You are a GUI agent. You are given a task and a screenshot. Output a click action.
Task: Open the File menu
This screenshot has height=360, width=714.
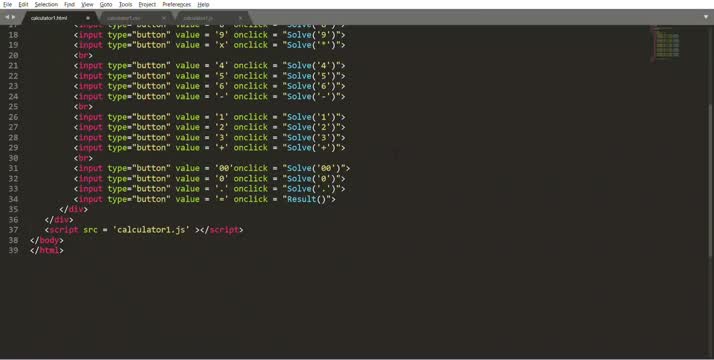[x=7, y=4]
